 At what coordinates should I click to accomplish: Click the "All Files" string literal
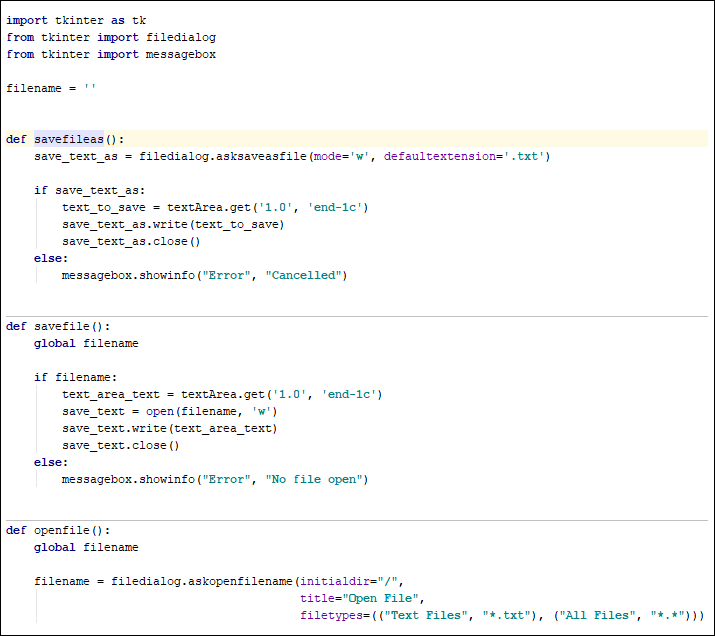[597, 615]
